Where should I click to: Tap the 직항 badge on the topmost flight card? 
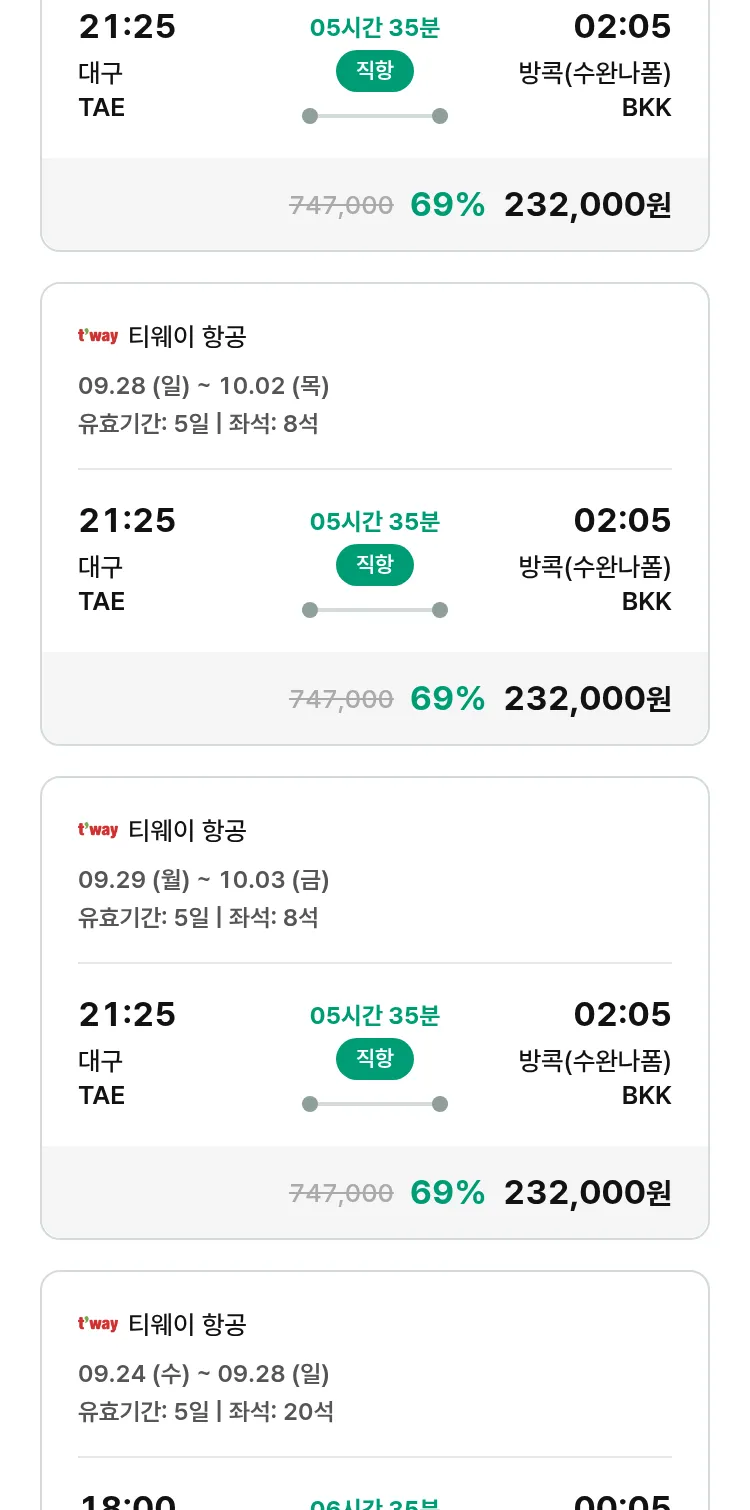click(x=374, y=71)
